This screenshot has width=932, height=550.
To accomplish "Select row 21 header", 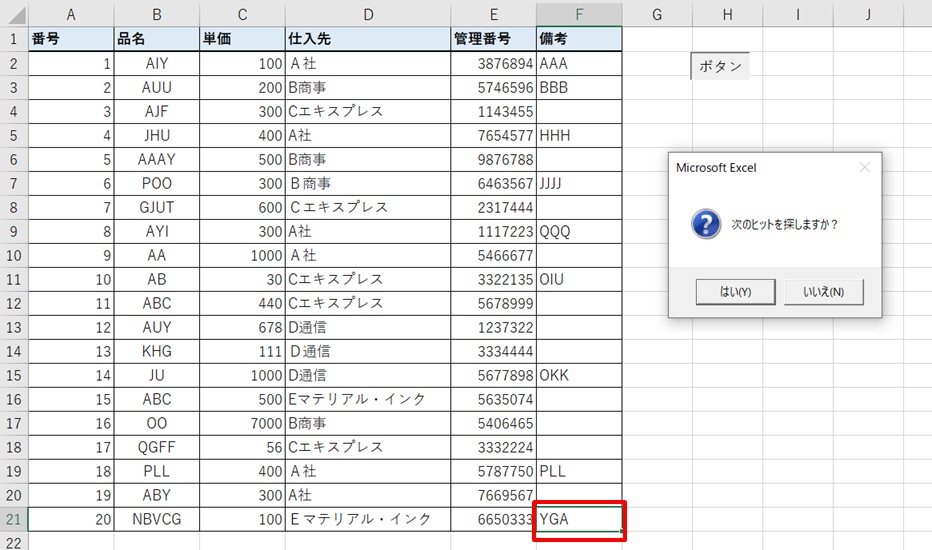I will 14,519.
